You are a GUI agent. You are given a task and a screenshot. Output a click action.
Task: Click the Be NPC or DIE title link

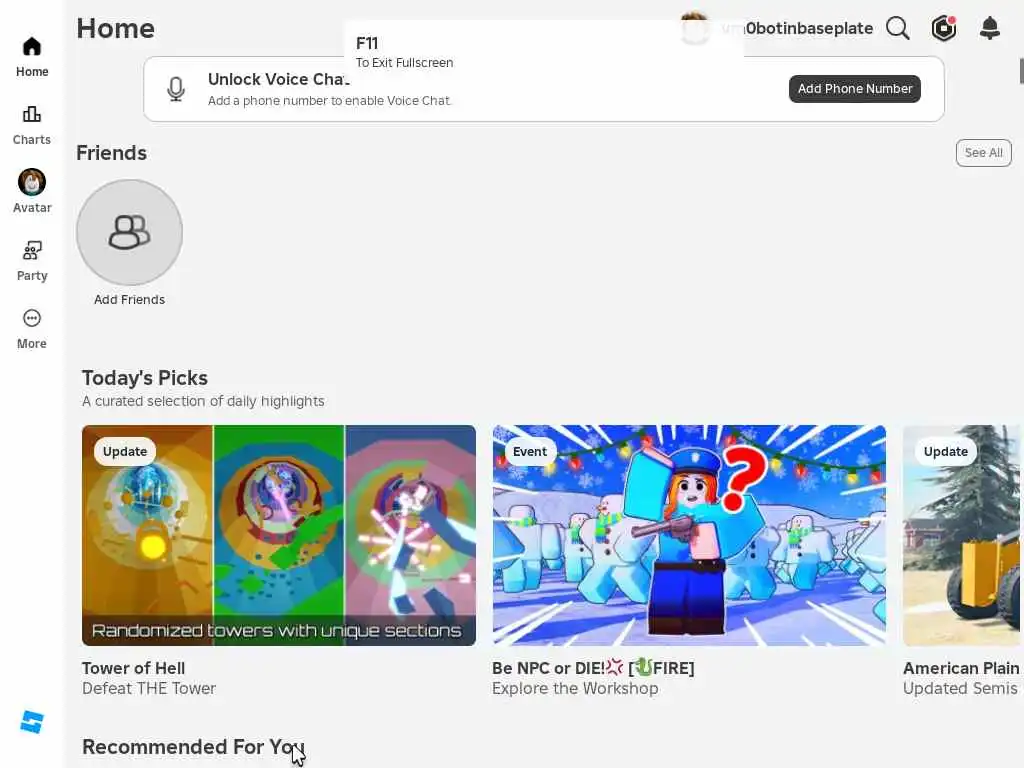click(593, 668)
